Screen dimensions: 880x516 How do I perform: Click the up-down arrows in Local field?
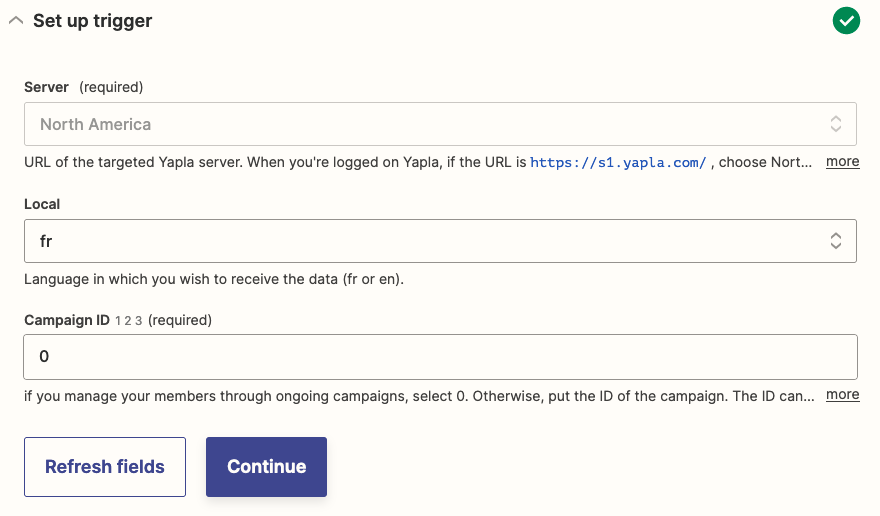pos(836,241)
